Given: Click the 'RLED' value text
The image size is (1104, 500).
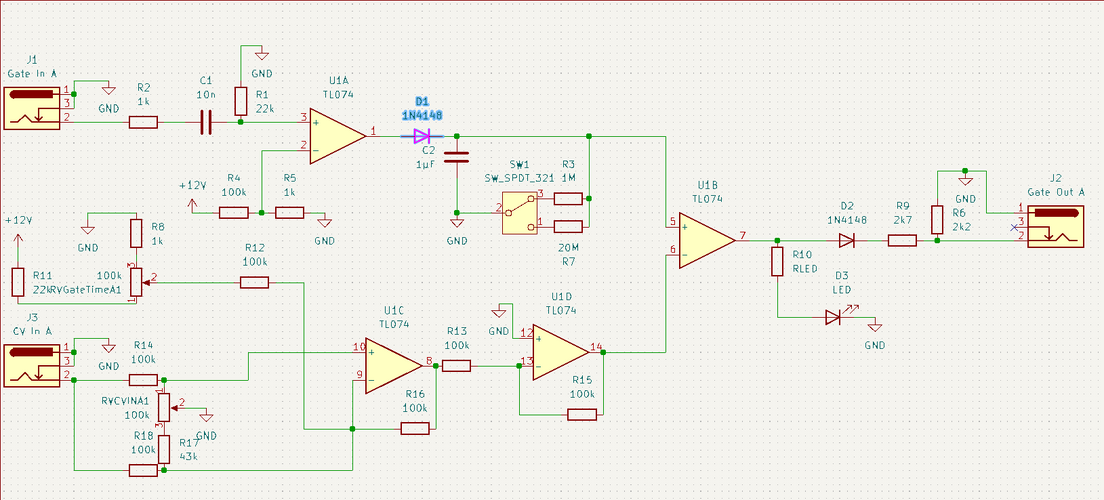Looking at the screenshot, I should tap(805, 268).
